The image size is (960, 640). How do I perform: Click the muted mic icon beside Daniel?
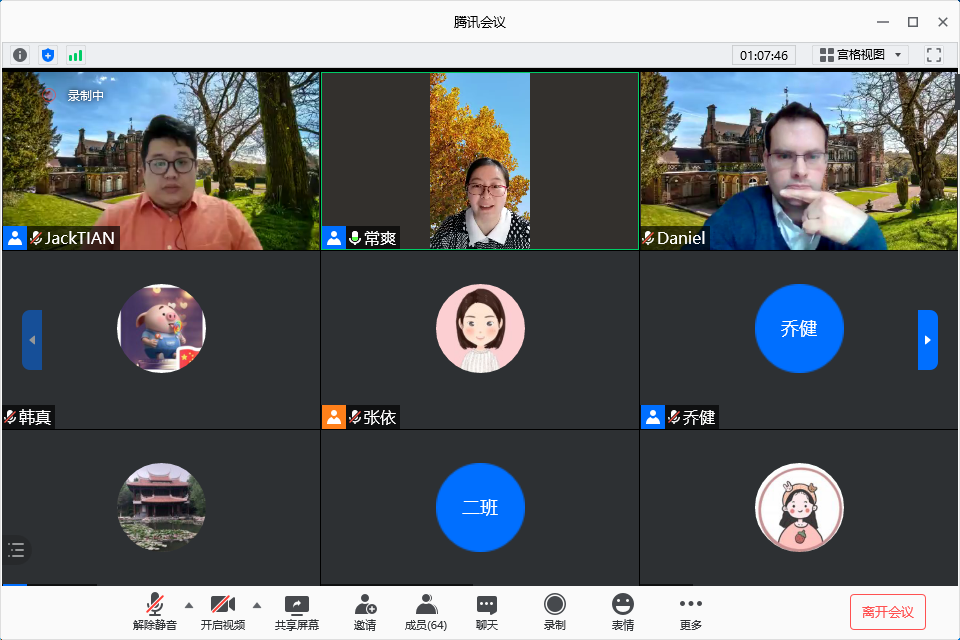coord(648,238)
